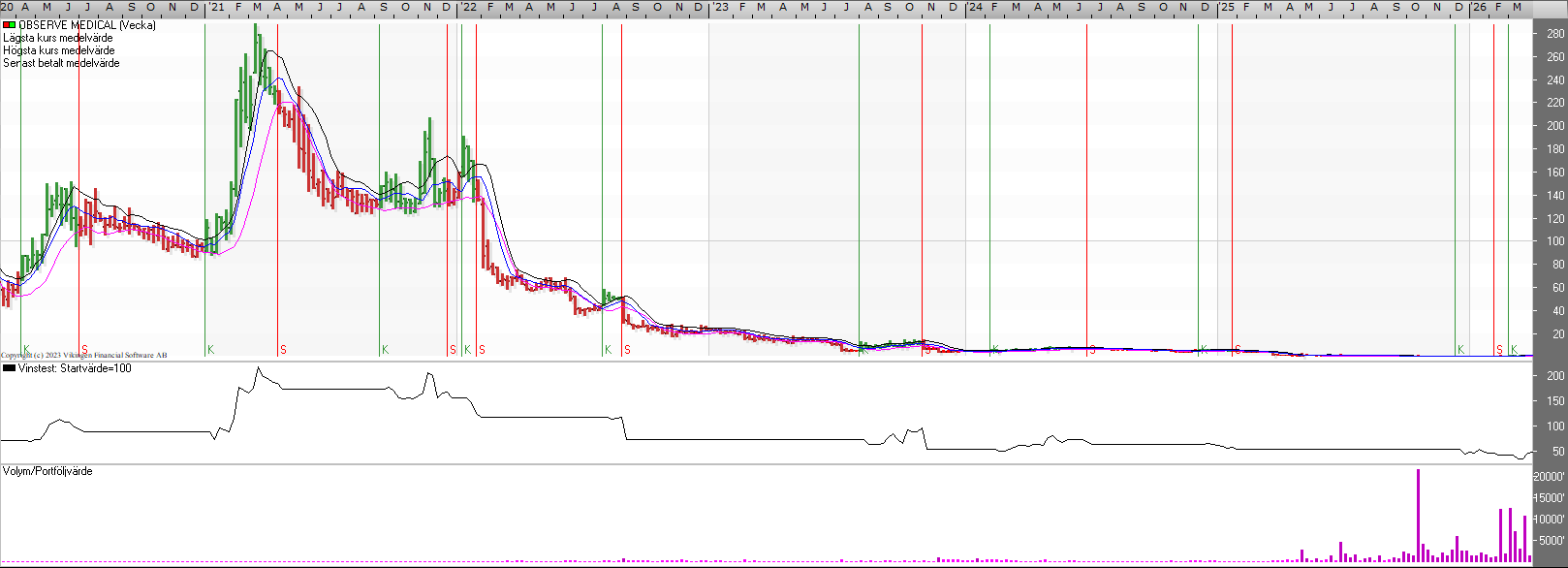
Task: Click the '22 year label on time axis
Action: (x=467, y=7)
